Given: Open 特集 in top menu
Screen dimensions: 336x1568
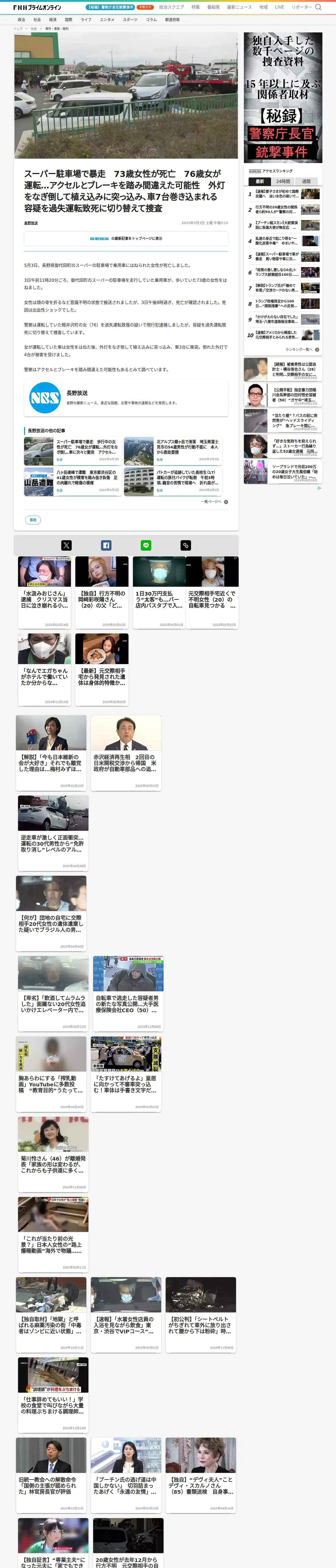Looking at the screenshot, I should coord(196,7).
